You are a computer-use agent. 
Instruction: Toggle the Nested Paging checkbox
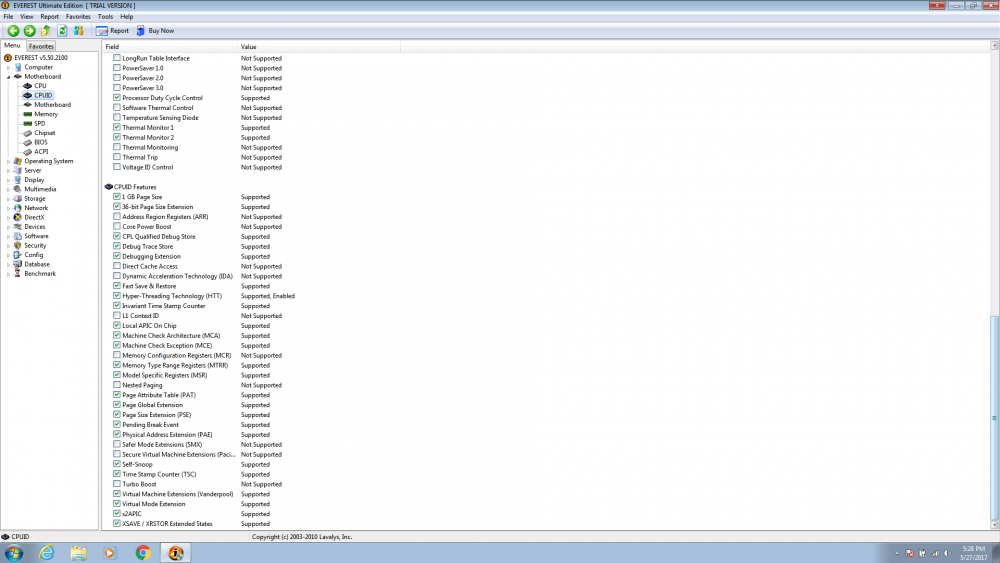click(117, 384)
